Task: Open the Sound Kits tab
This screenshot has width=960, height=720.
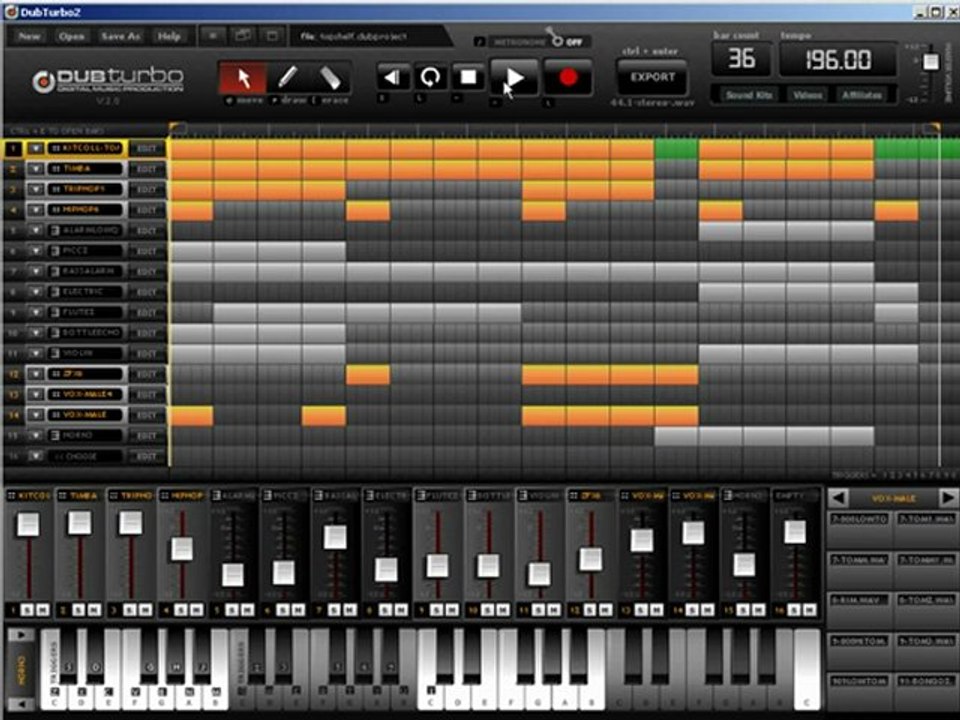Action: tap(748, 95)
